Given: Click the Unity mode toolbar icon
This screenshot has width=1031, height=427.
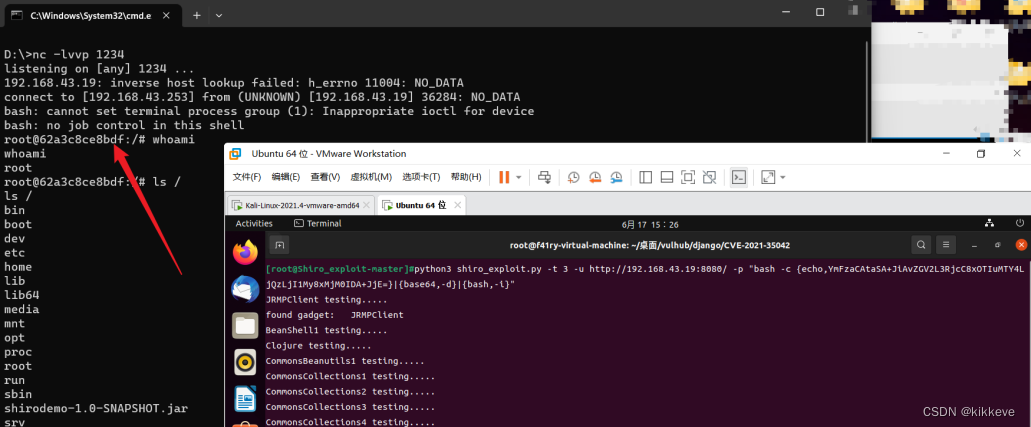Looking at the screenshot, I should click(709, 177).
